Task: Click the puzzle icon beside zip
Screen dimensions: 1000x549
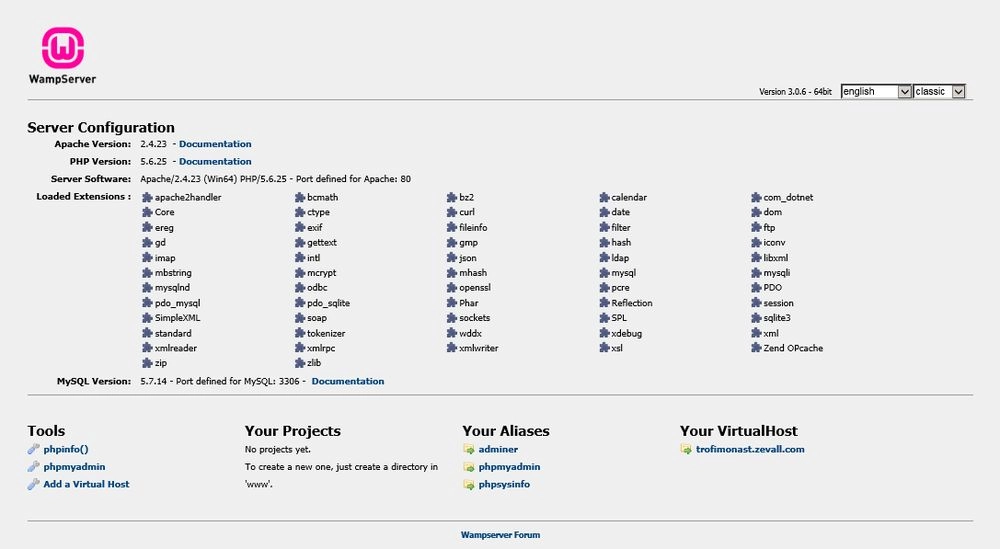Action: pos(147,363)
